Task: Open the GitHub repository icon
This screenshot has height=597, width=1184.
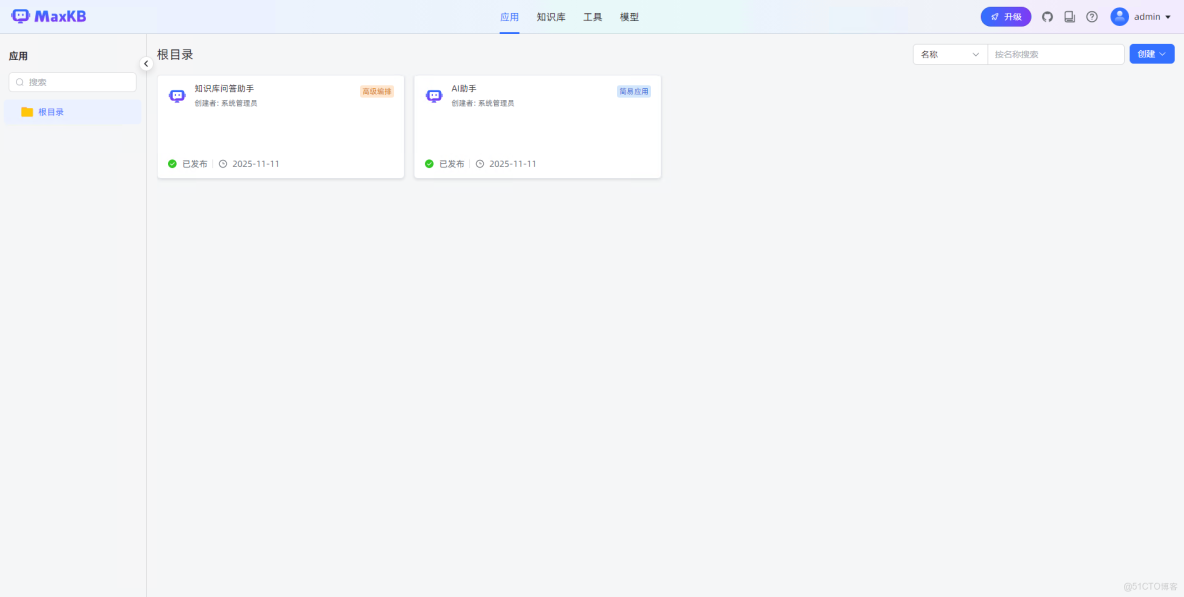Action: (x=1046, y=16)
